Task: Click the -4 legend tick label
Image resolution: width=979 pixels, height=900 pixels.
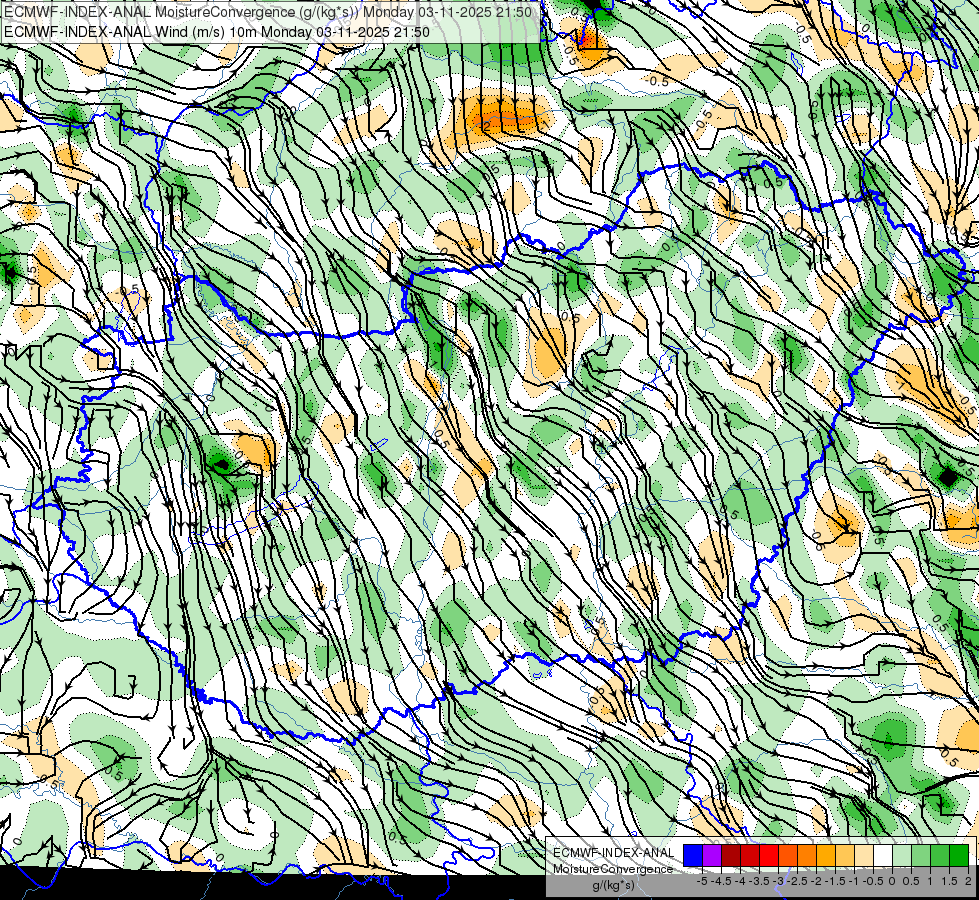Action: pos(740,881)
